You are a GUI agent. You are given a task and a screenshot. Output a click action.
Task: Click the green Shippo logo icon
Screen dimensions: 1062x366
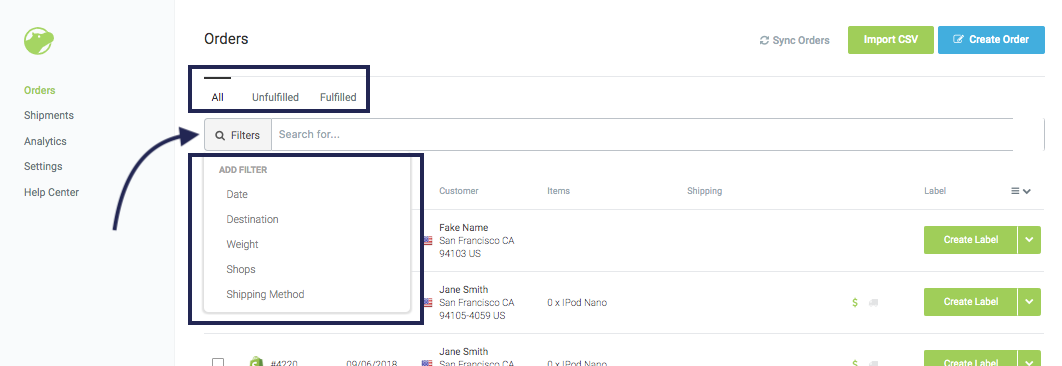(39, 41)
